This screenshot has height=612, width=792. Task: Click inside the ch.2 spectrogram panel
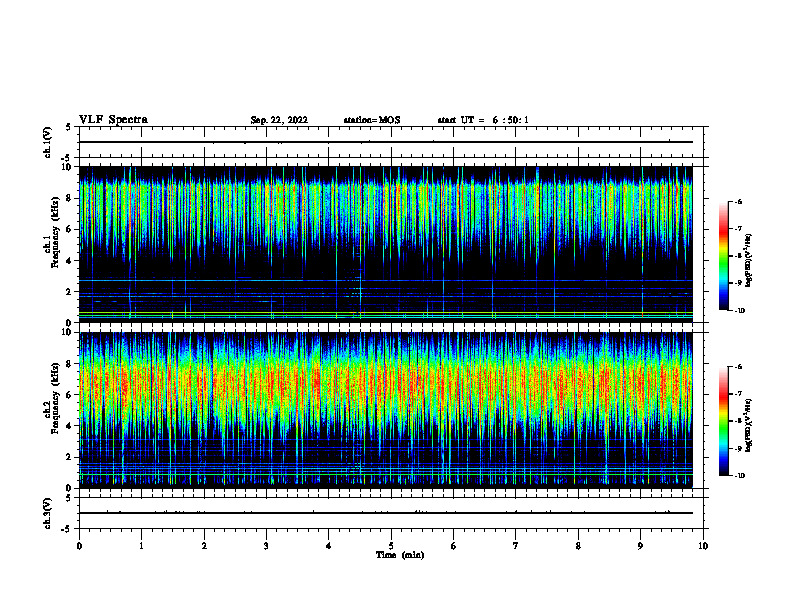(386, 410)
